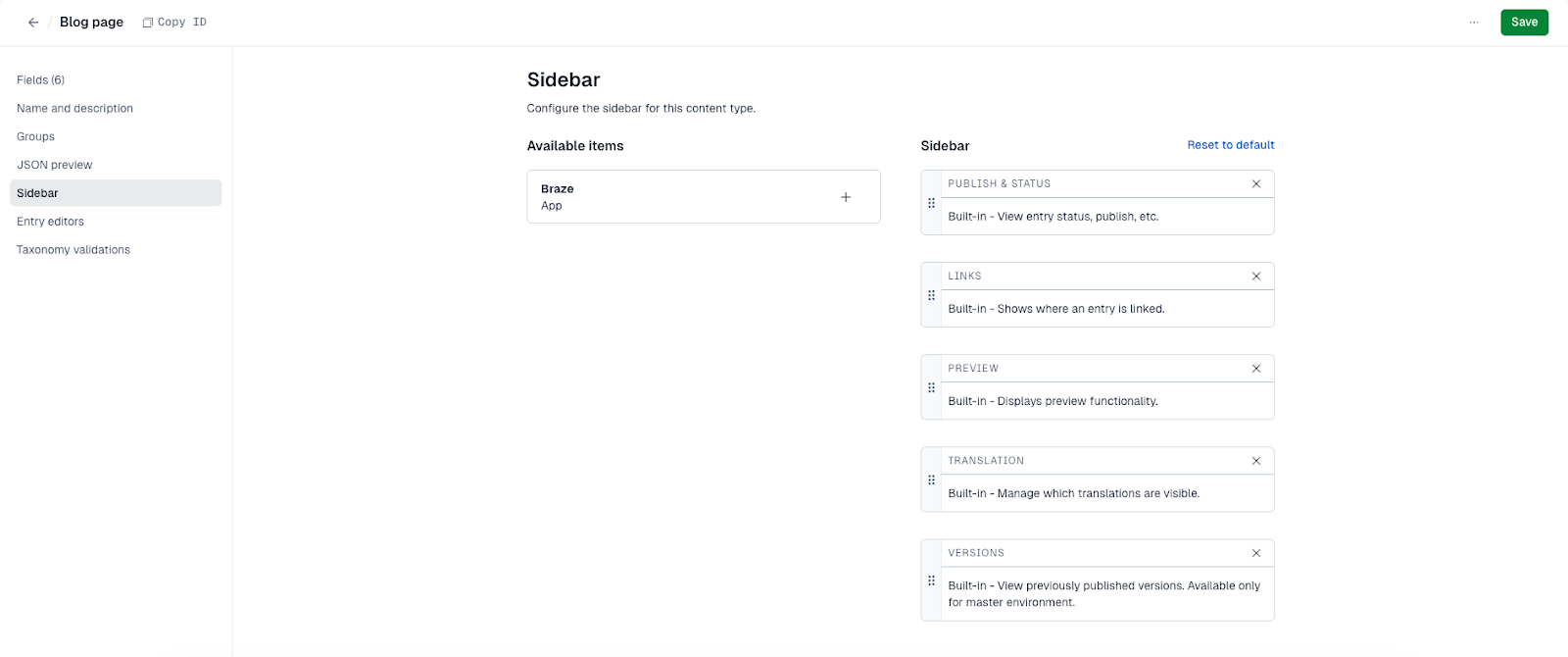
Task: Click the Versions widget drag handle
Action: click(931, 581)
